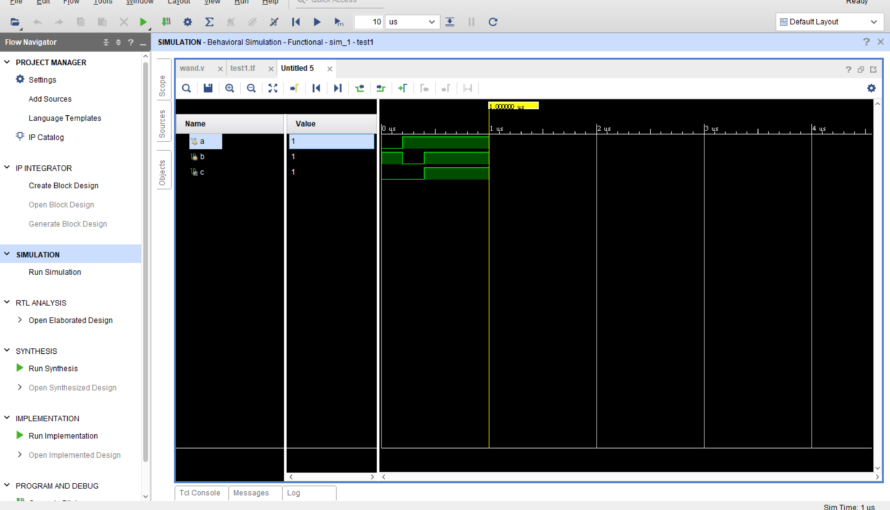Select signal b in waveform Name column

tap(202, 157)
